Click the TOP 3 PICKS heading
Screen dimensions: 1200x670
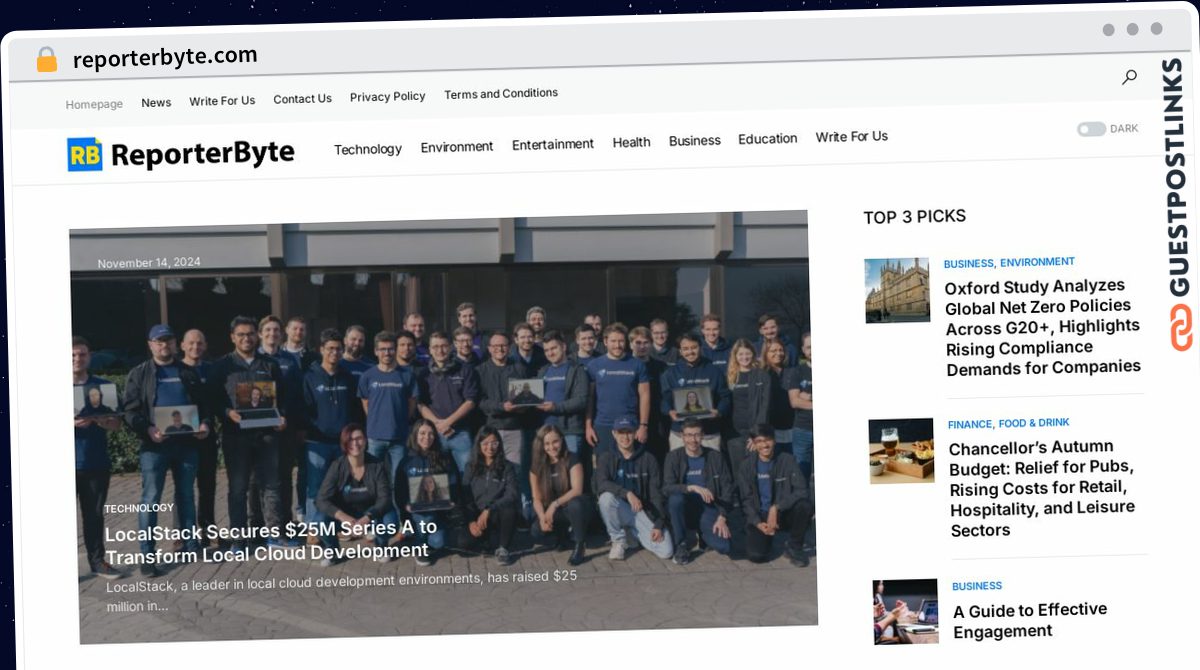click(915, 217)
